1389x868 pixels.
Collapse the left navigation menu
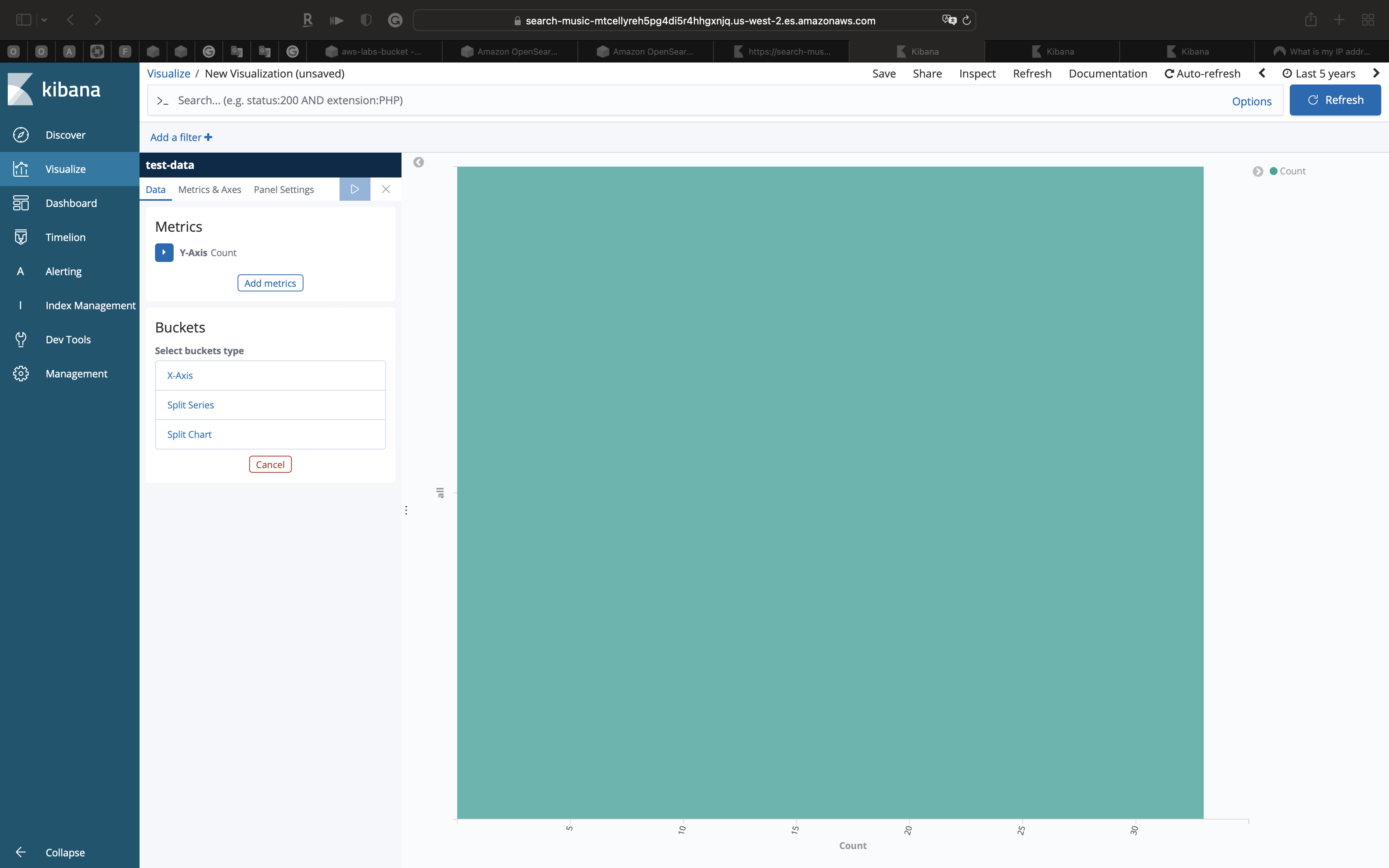tap(21, 852)
